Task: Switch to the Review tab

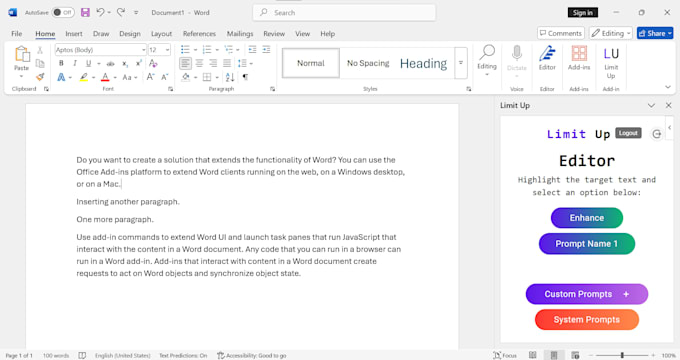Action: point(274,33)
